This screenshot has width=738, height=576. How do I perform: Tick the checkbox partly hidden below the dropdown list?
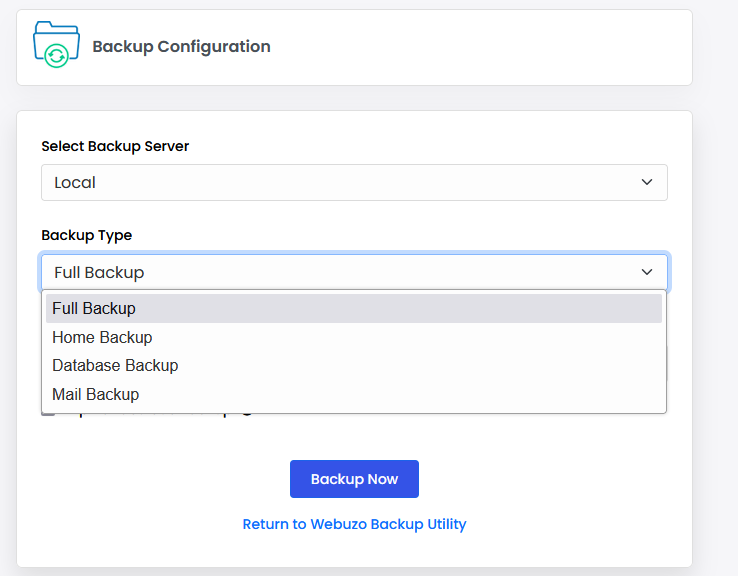pos(47,414)
